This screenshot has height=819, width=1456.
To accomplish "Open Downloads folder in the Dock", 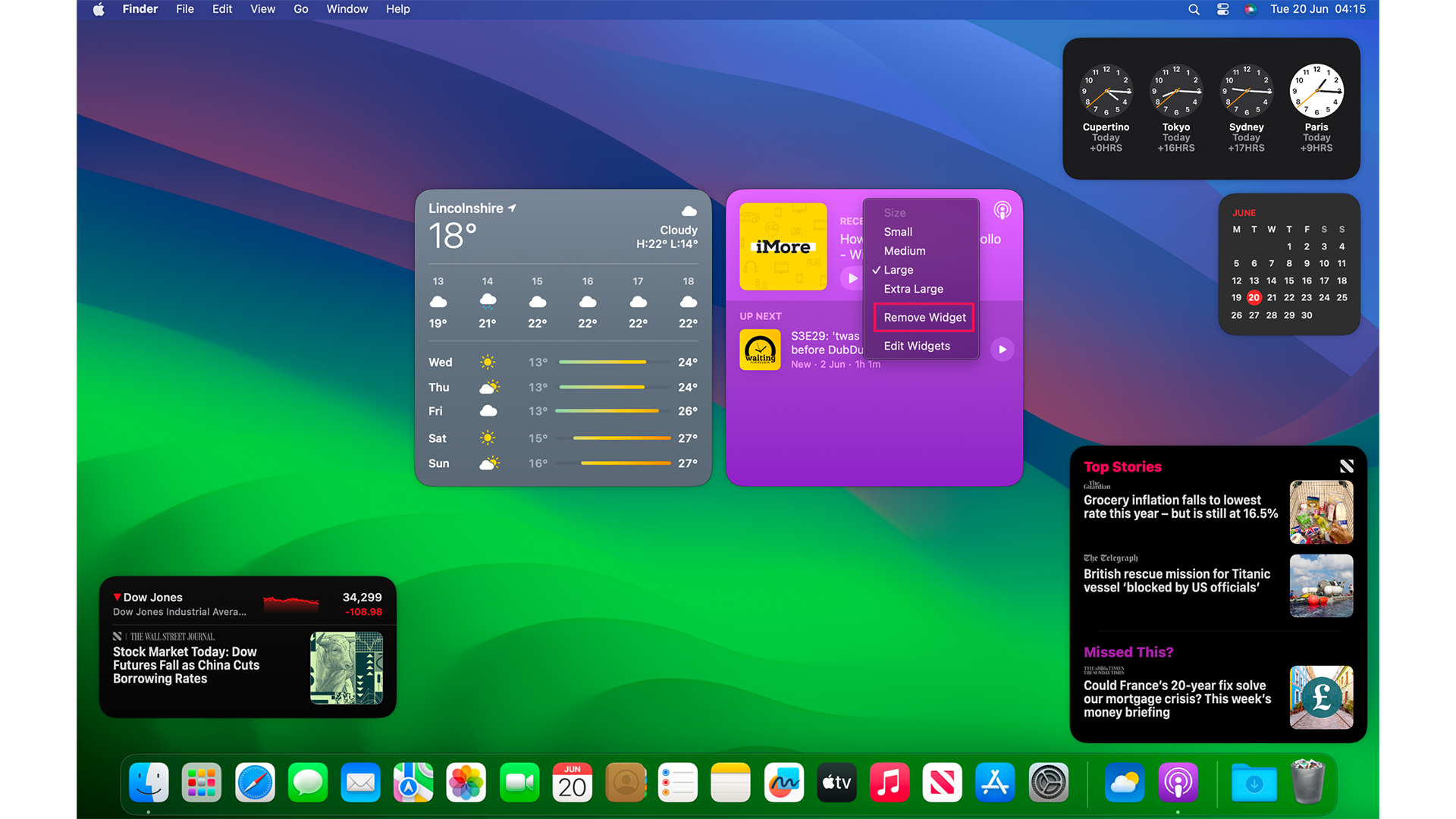I will [x=1254, y=783].
